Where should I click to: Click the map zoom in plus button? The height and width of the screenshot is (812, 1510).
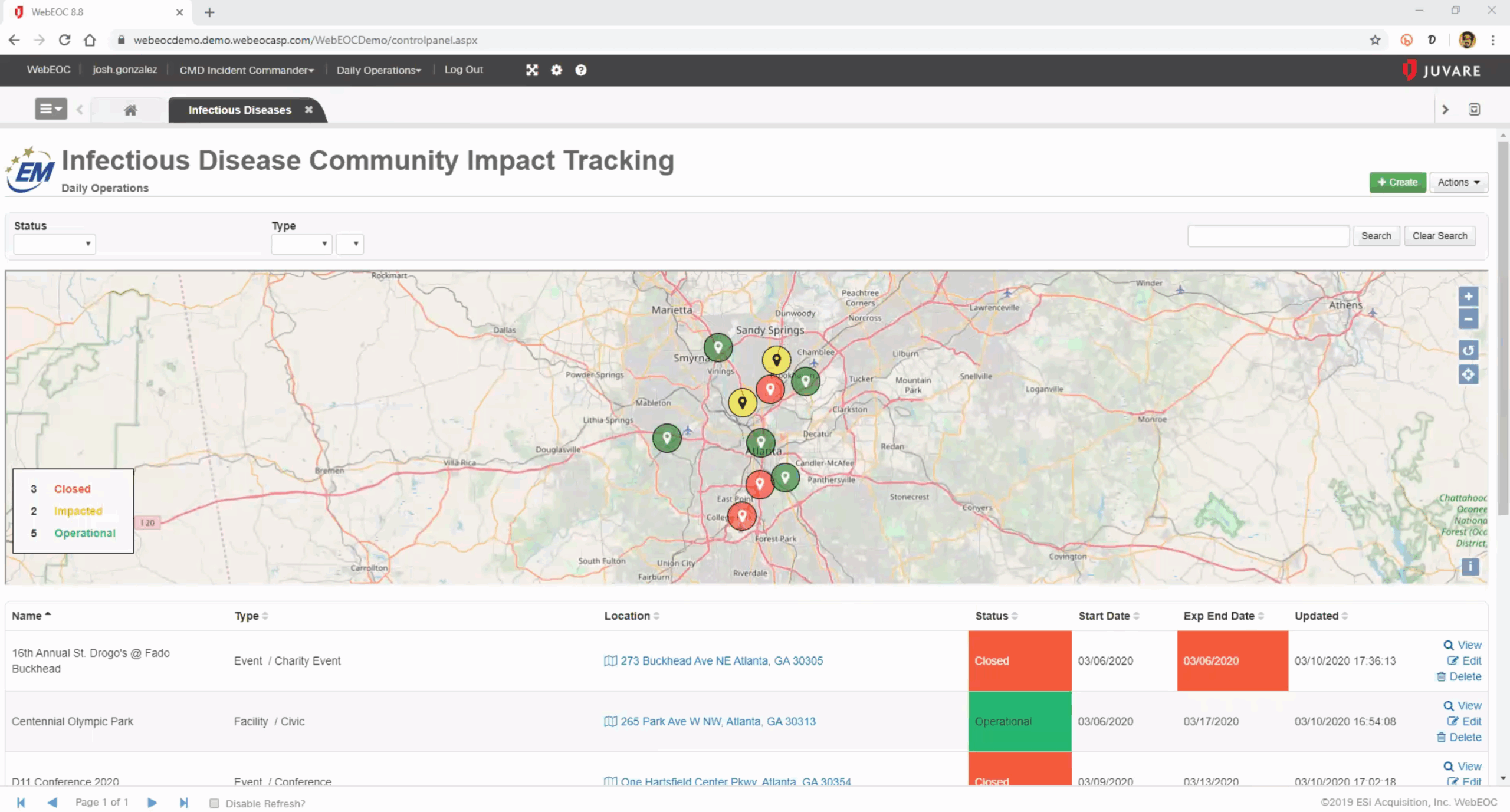coord(1468,297)
